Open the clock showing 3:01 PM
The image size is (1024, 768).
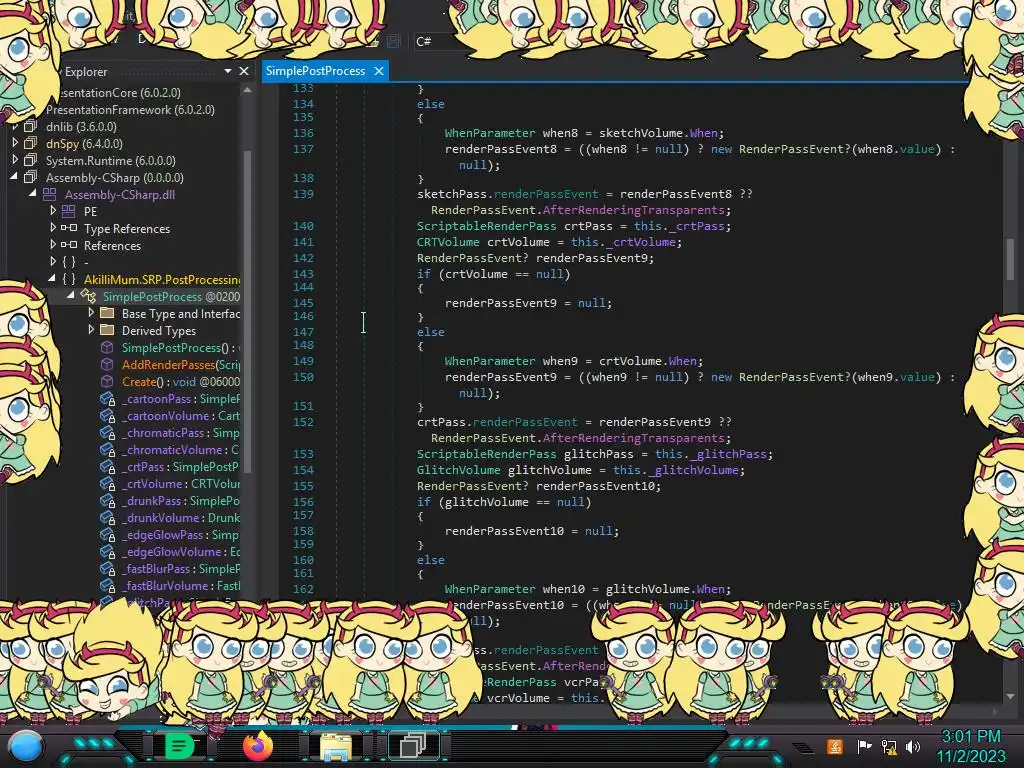coord(970,746)
